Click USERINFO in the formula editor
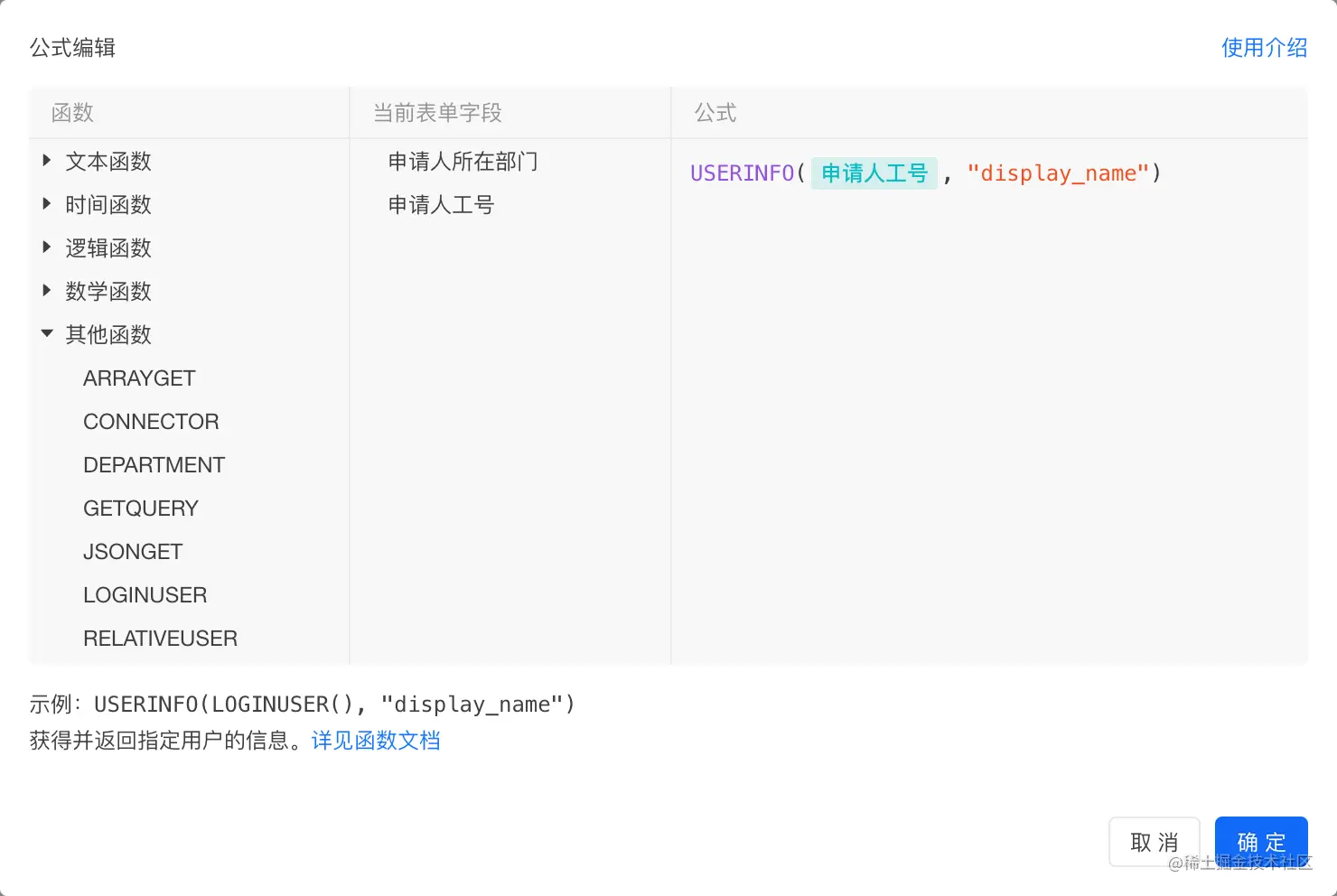 [x=742, y=173]
